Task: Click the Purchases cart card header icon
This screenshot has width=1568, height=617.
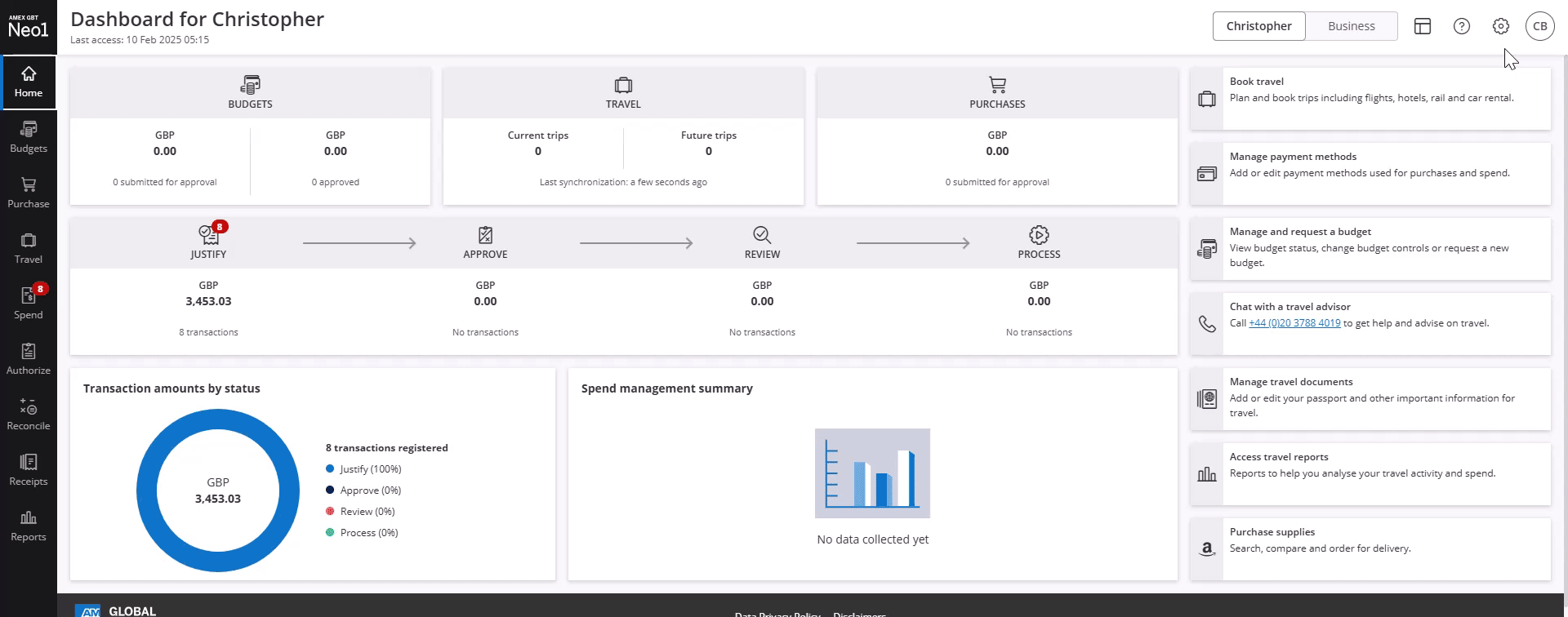Action: (x=997, y=85)
